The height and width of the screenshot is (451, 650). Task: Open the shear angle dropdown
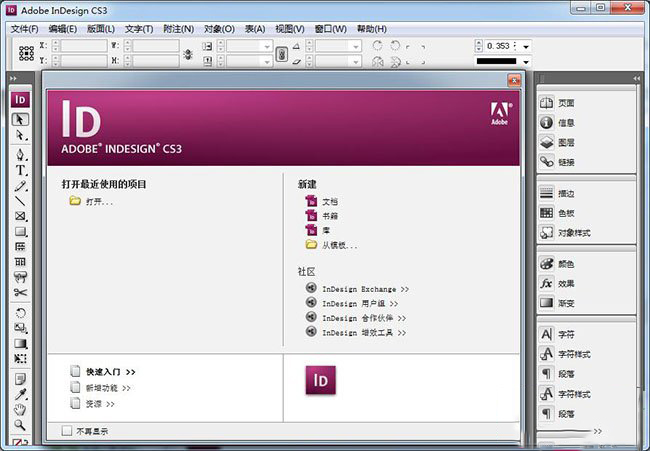(x=356, y=62)
